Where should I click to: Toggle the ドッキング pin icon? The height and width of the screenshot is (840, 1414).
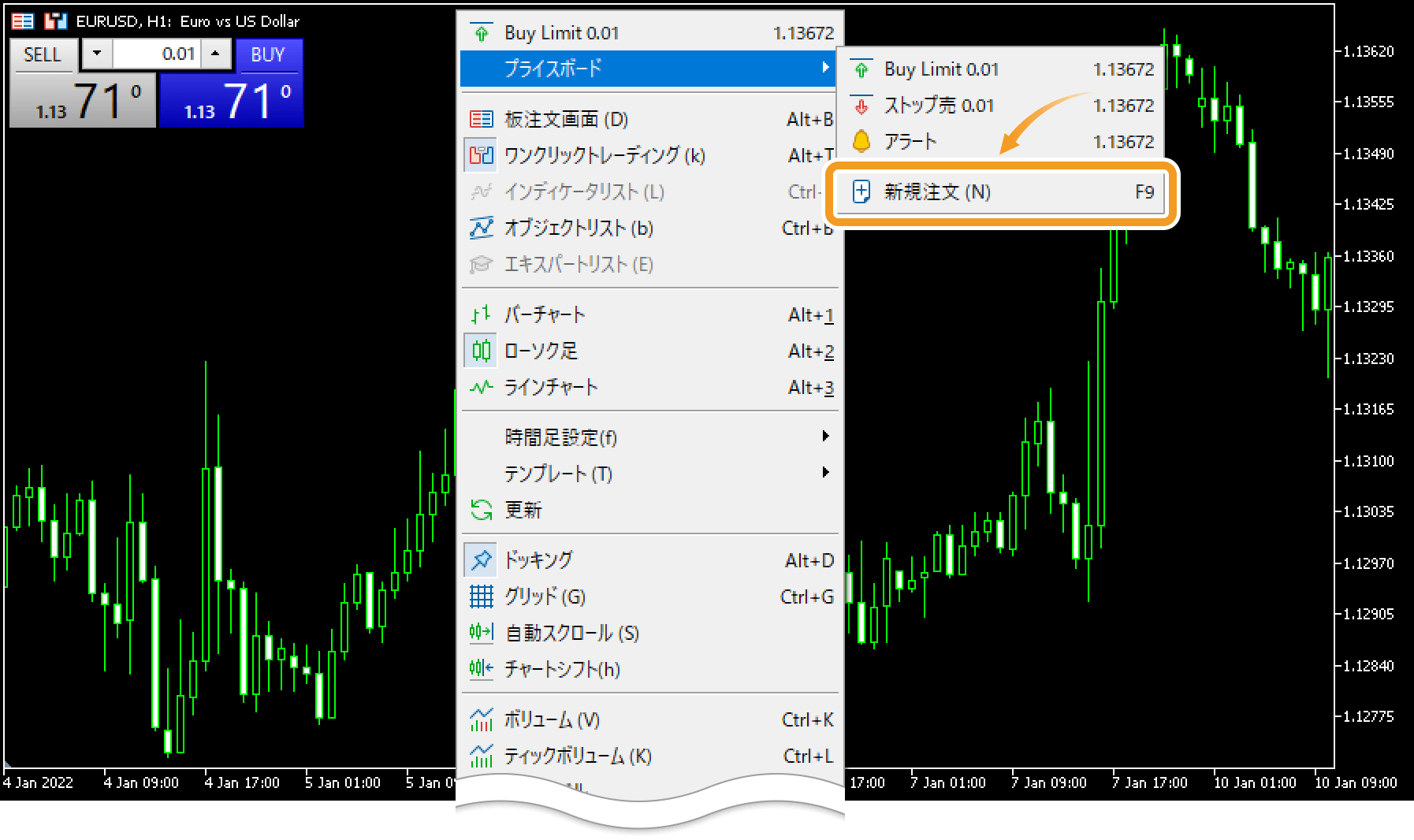[481, 560]
